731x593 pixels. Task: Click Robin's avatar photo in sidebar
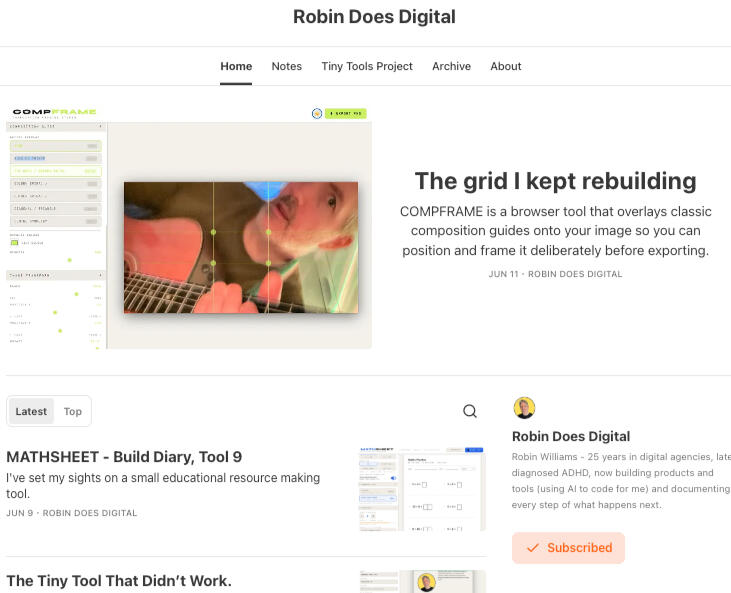point(524,408)
